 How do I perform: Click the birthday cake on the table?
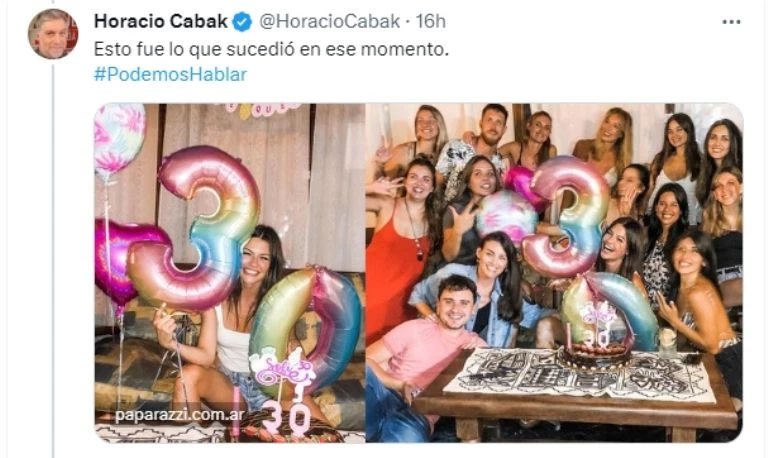click(x=596, y=353)
